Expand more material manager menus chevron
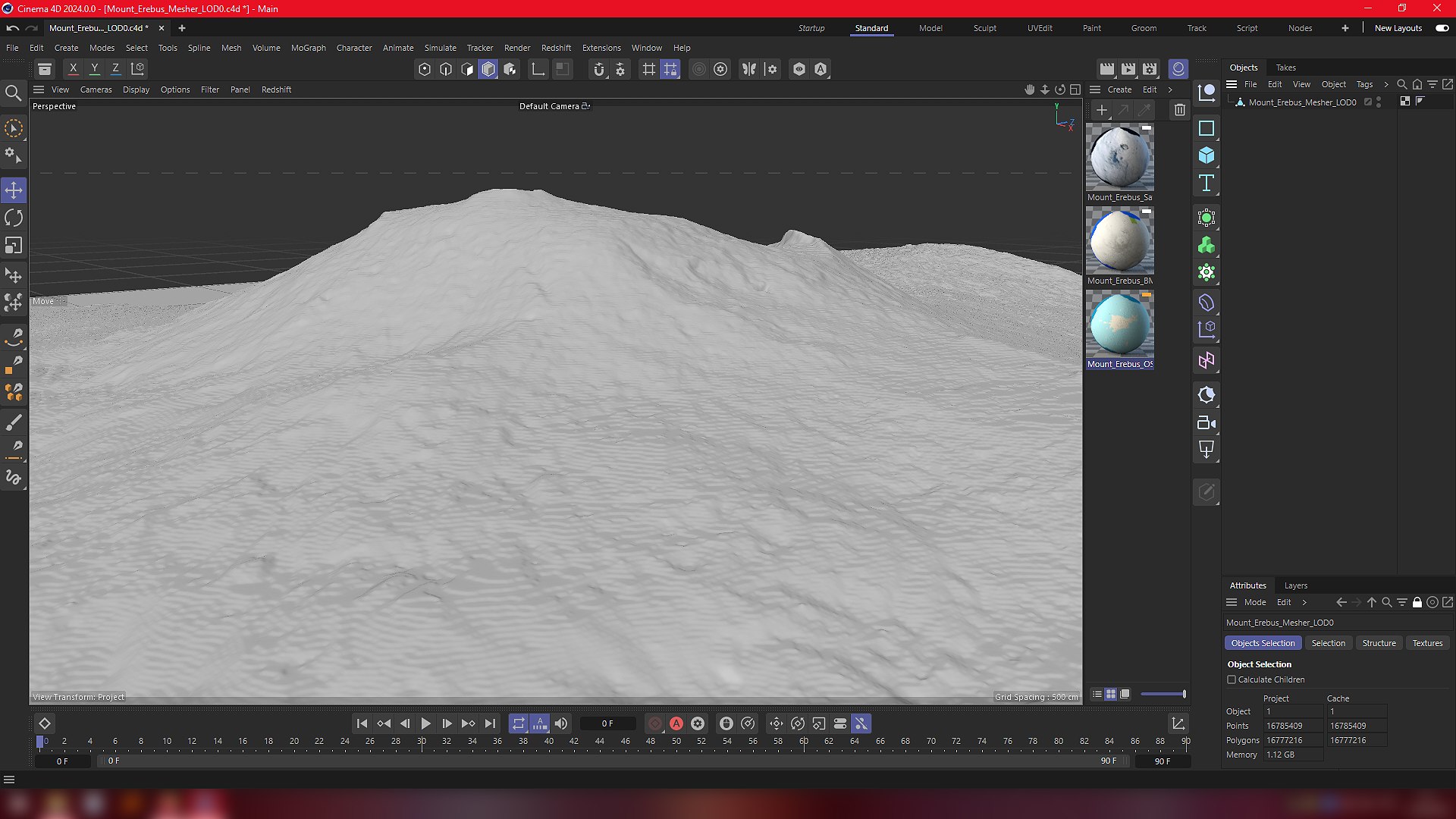Image resolution: width=1456 pixels, height=819 pixels. pyautogui.click(x=1170, y=89)
